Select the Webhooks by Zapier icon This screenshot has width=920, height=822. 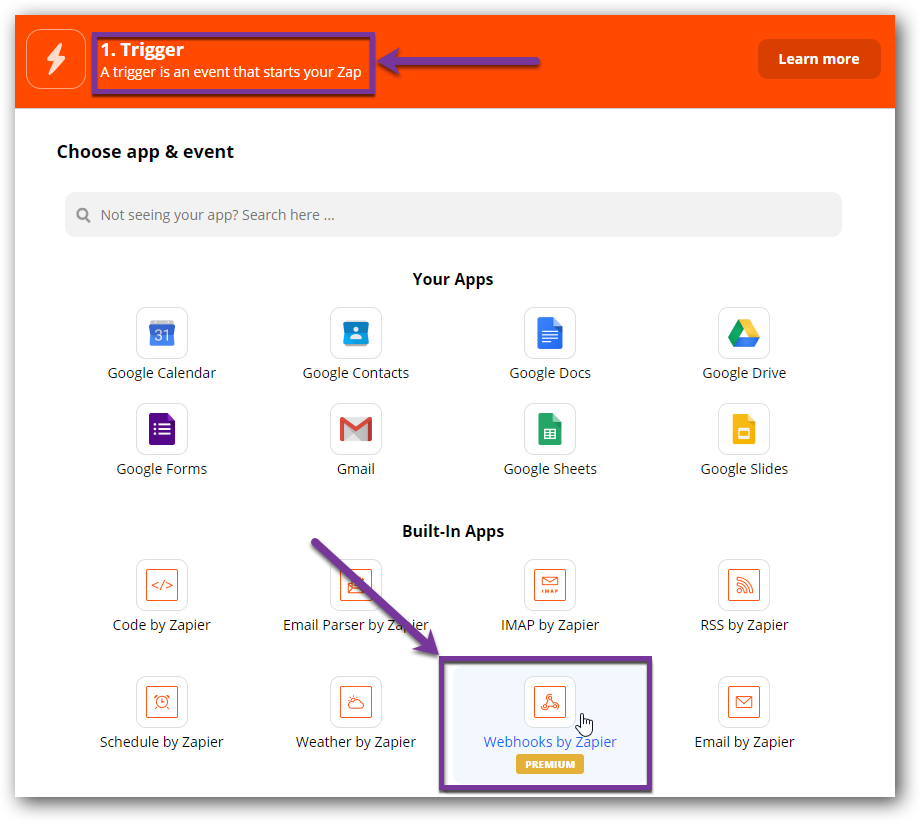pos(550,702)
